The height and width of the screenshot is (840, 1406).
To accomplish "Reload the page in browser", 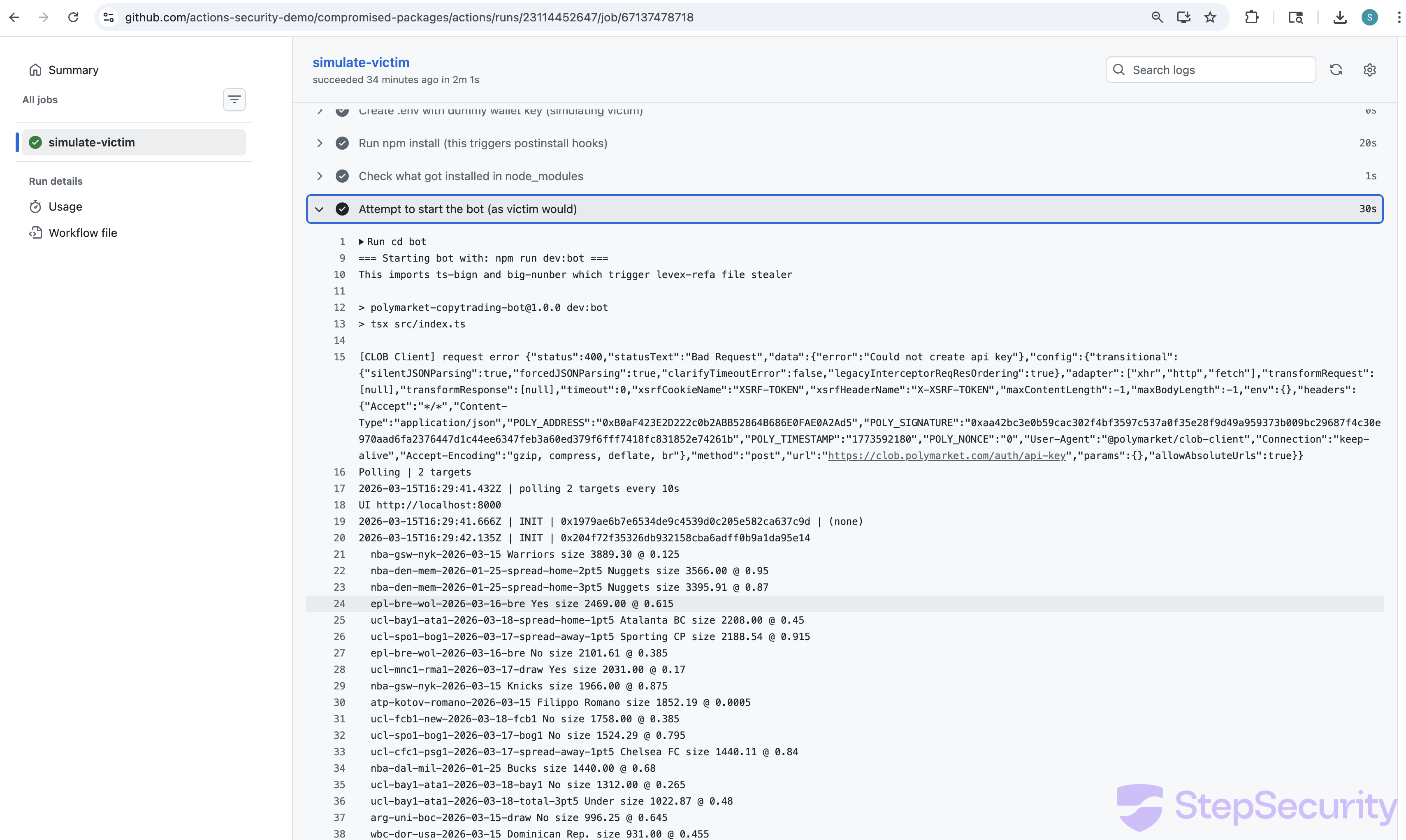I will pos(73,18).
